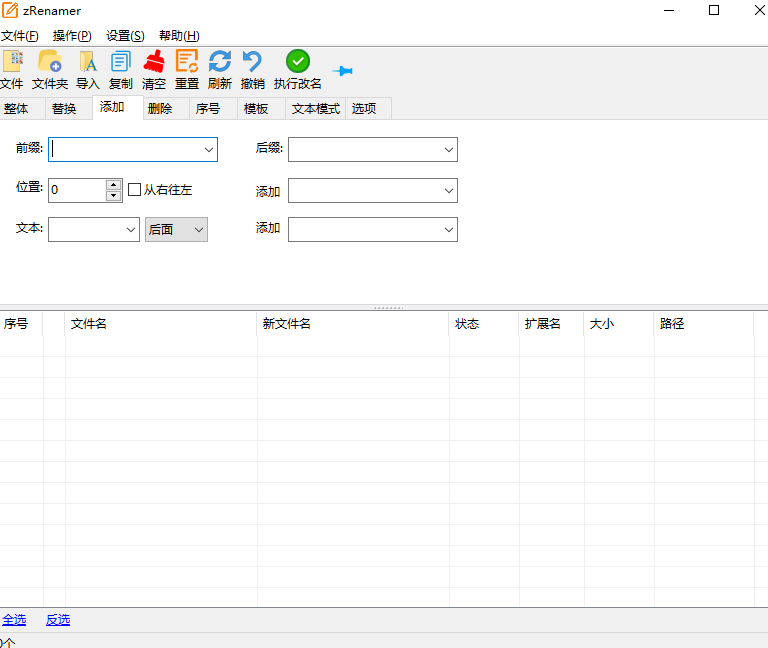
Task: Click the 清空 clear list broom icon
Action: pos(154,62)
